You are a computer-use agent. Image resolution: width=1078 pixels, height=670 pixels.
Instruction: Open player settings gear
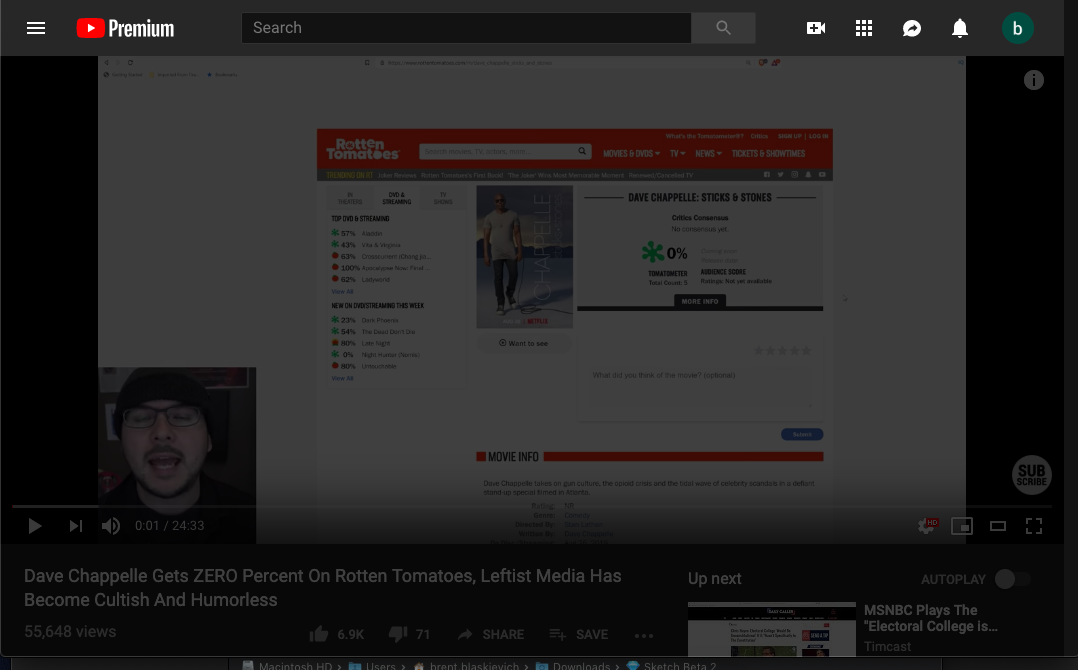pyautogui.click(x=927, y=526)
